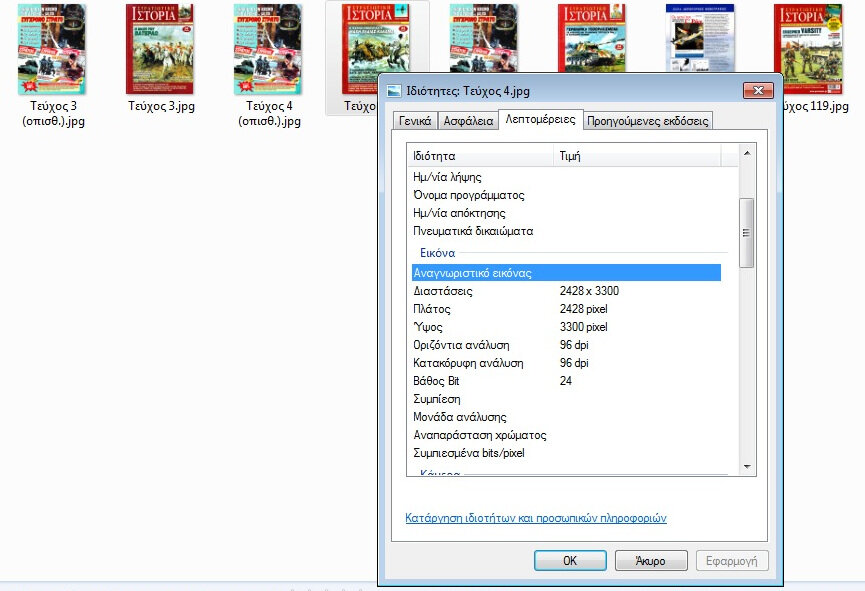The width and height of the screenshot is (865, 591).
Task: Click the Ιδιότητα column header
Action: [480, 156]
